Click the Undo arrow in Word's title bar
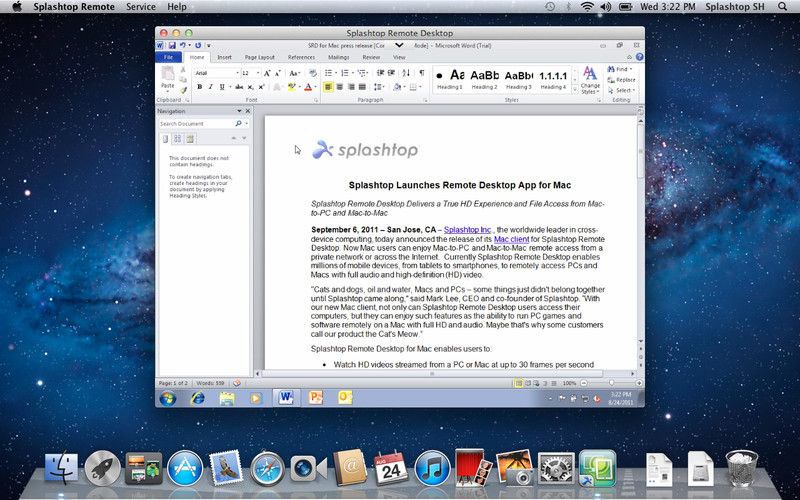 (182, 45)
